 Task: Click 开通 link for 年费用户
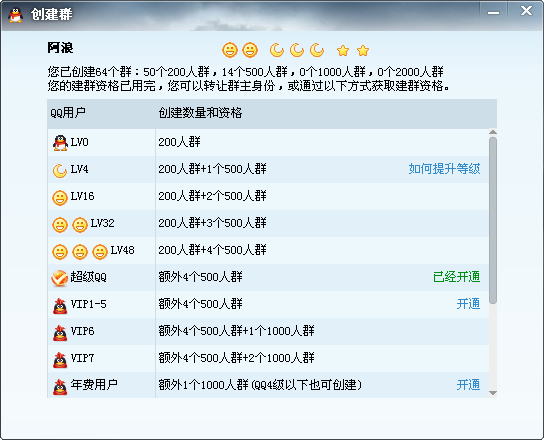468,385
